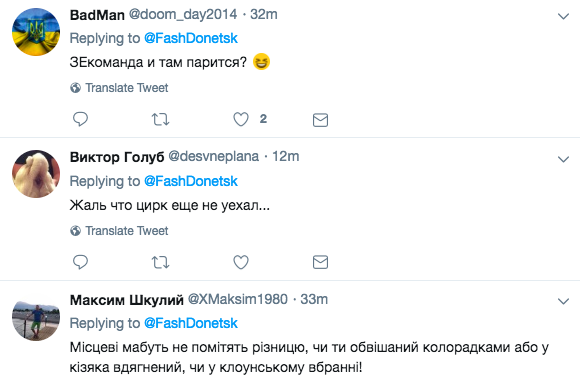Open dropdown chevron on Максим Шкулий's tweet
580x380 pixels.
pos(563,301)
